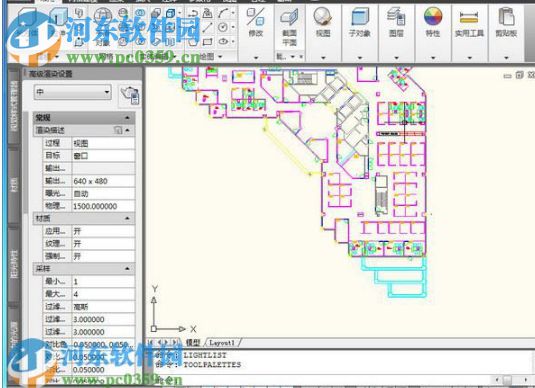The width and height of the screenshot is (535, 388).
Task: Switch to the 模型 tab
Action: (193, 342)
